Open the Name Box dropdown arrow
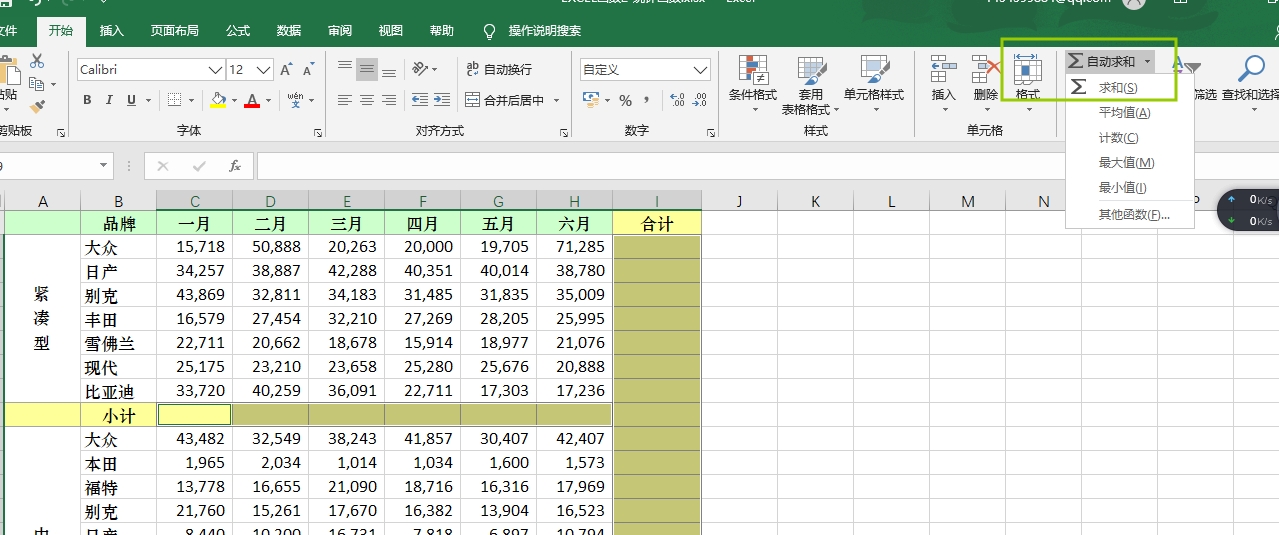This screenshot has height=535, width=1279. 104,166
